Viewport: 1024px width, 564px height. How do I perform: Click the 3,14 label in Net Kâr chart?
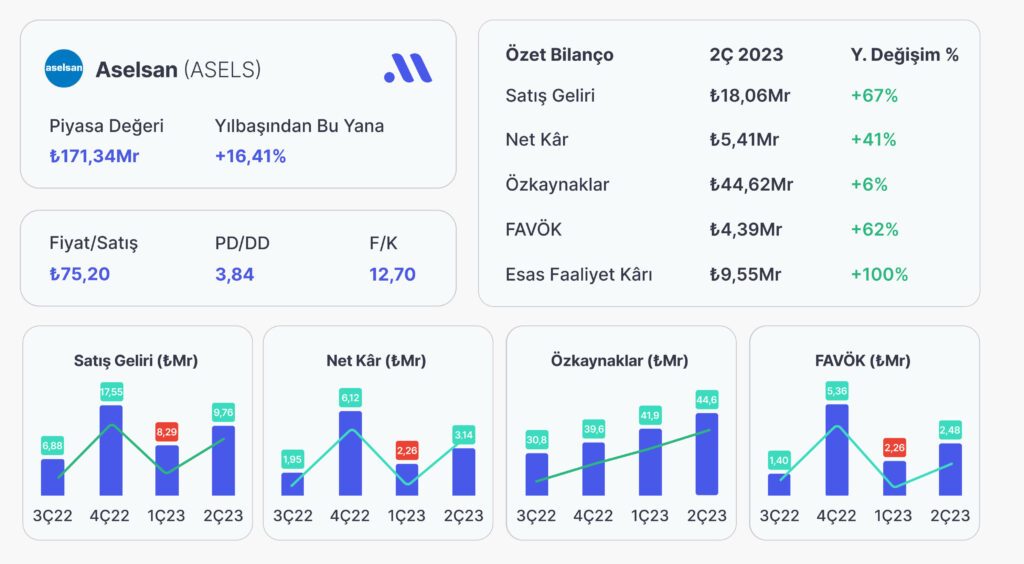click(x=464, y=435)
